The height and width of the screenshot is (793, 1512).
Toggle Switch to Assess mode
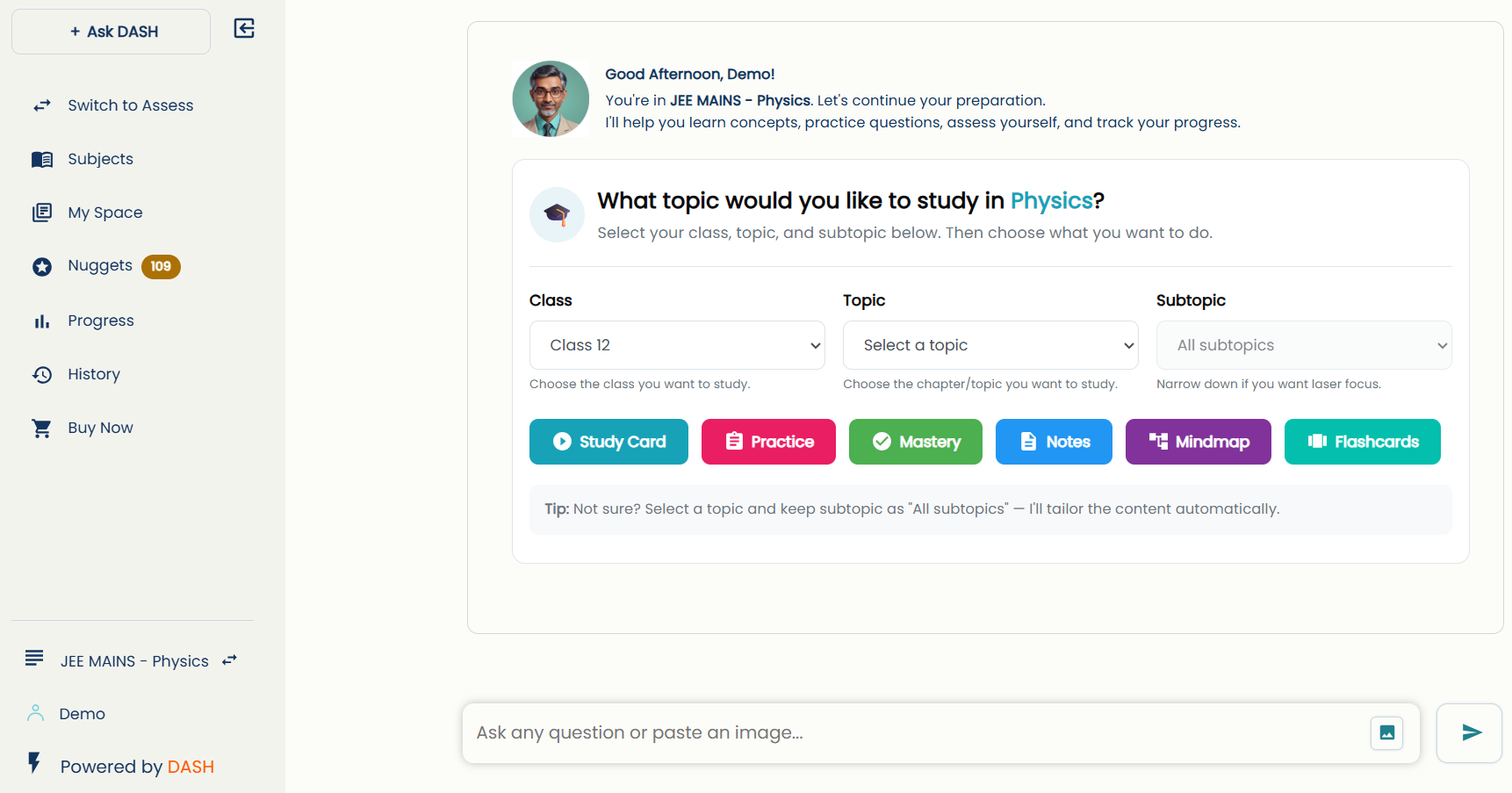130,105
